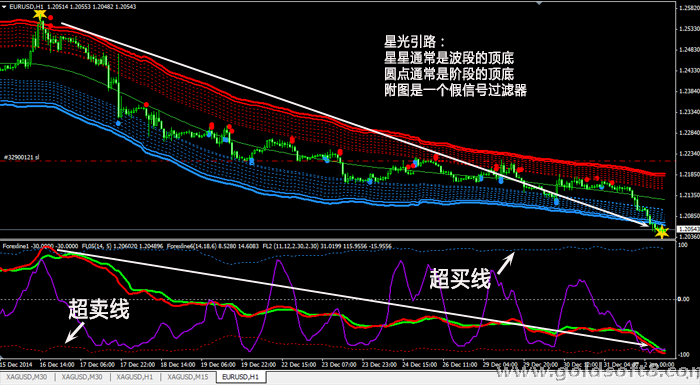Open the first XAGUSD,M30 chart tab
The image size is (700, 385).
pyautogui.click(x=26, y=377)
